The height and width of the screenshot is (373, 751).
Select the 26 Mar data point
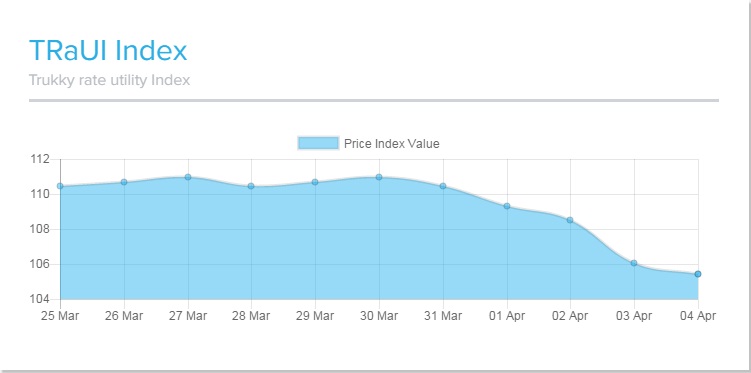click(x=124, y=182)
